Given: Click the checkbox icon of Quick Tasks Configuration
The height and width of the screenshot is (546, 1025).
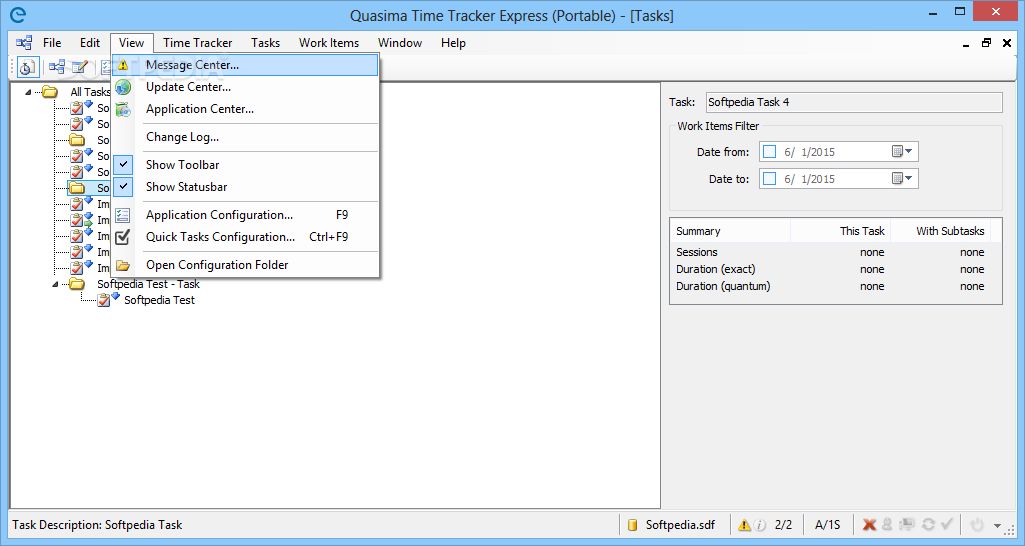Looking at the screenshot, I should click(123, 237).
